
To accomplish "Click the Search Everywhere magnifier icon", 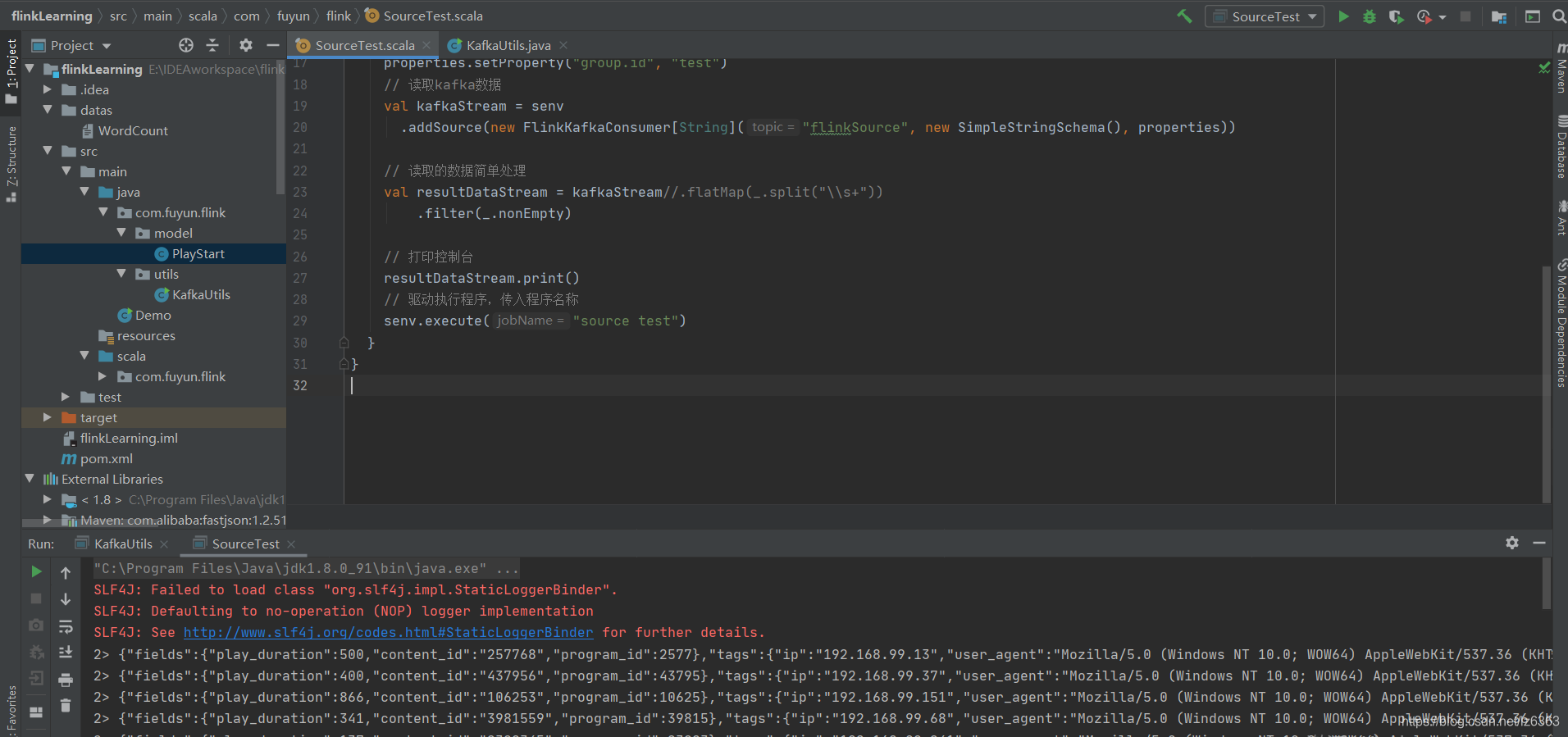I will click(x=1559, y=16).
